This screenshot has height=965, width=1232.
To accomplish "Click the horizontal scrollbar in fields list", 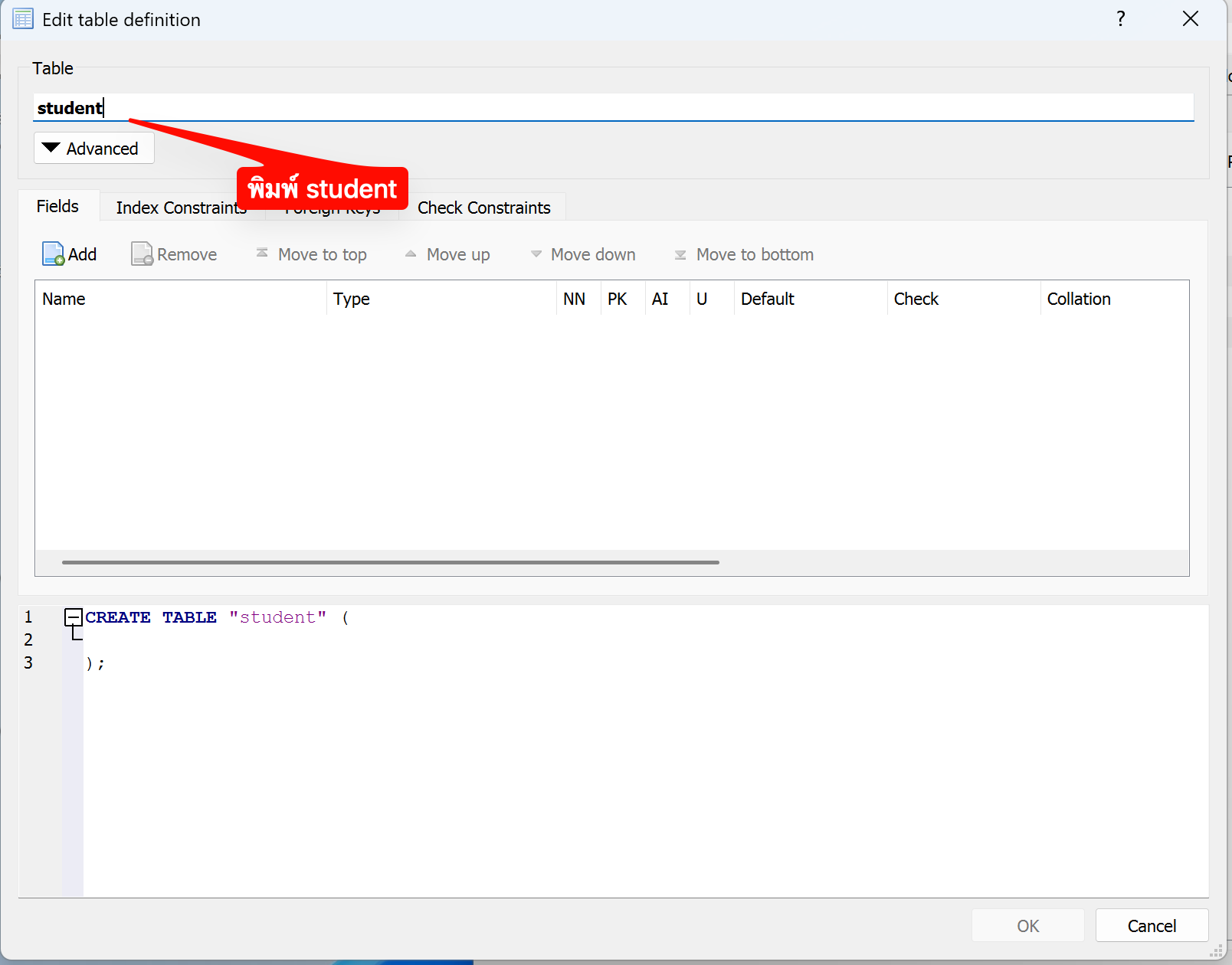I will pyautogui.click(x=390, y=562).
